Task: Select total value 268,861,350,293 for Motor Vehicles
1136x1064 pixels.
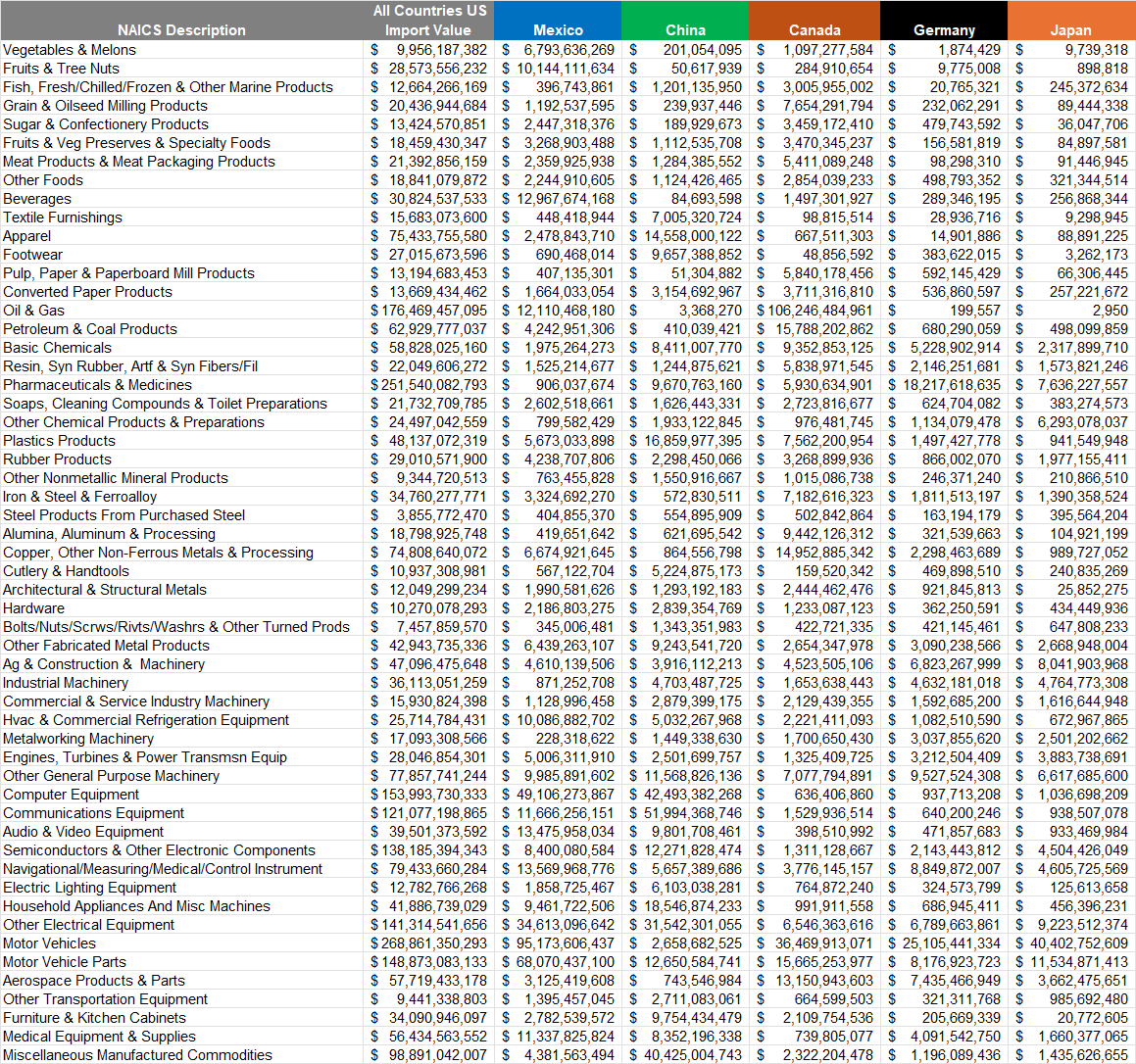Action: tap(428, 943)
